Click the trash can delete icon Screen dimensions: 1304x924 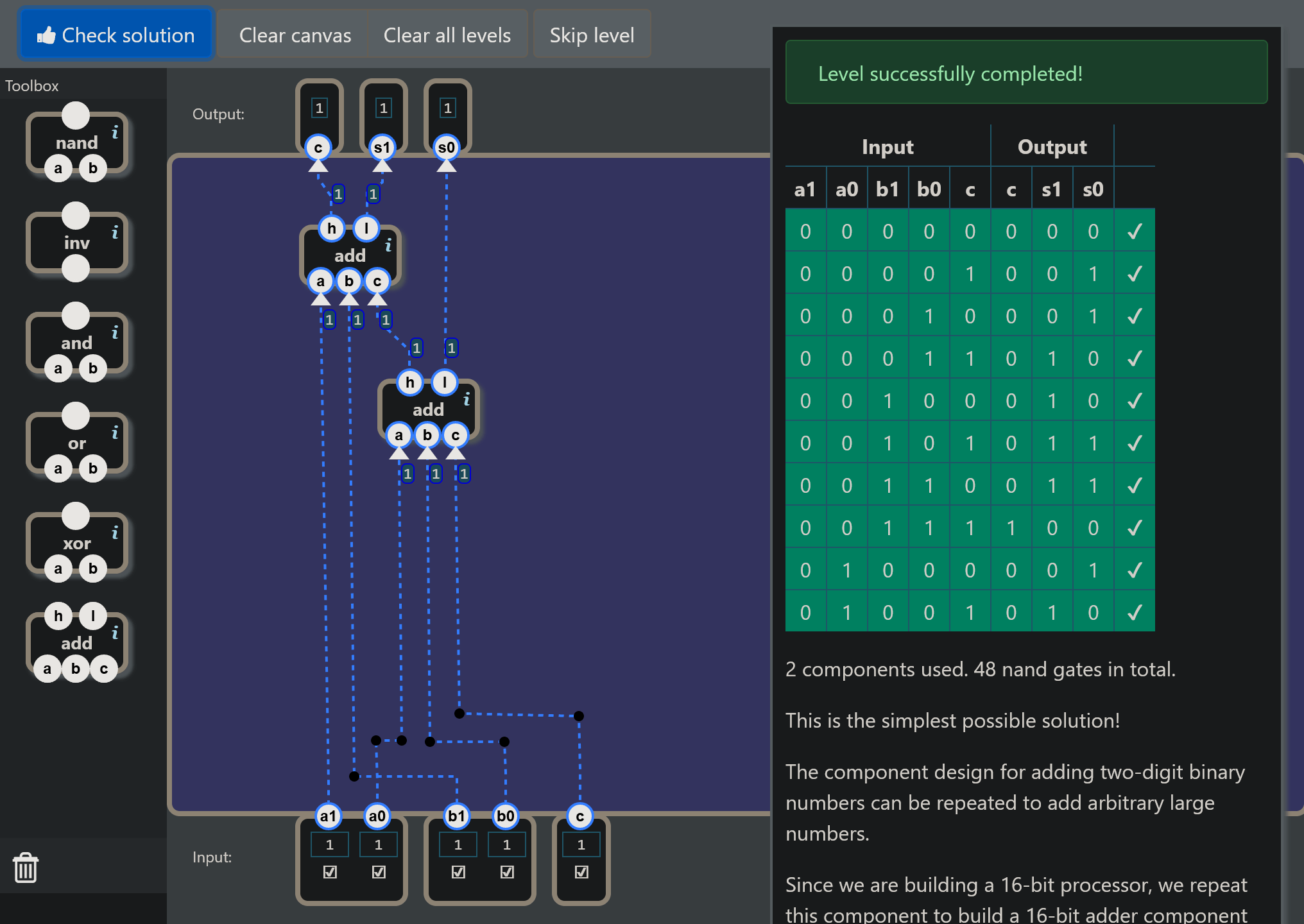click(x=26, y=868)
